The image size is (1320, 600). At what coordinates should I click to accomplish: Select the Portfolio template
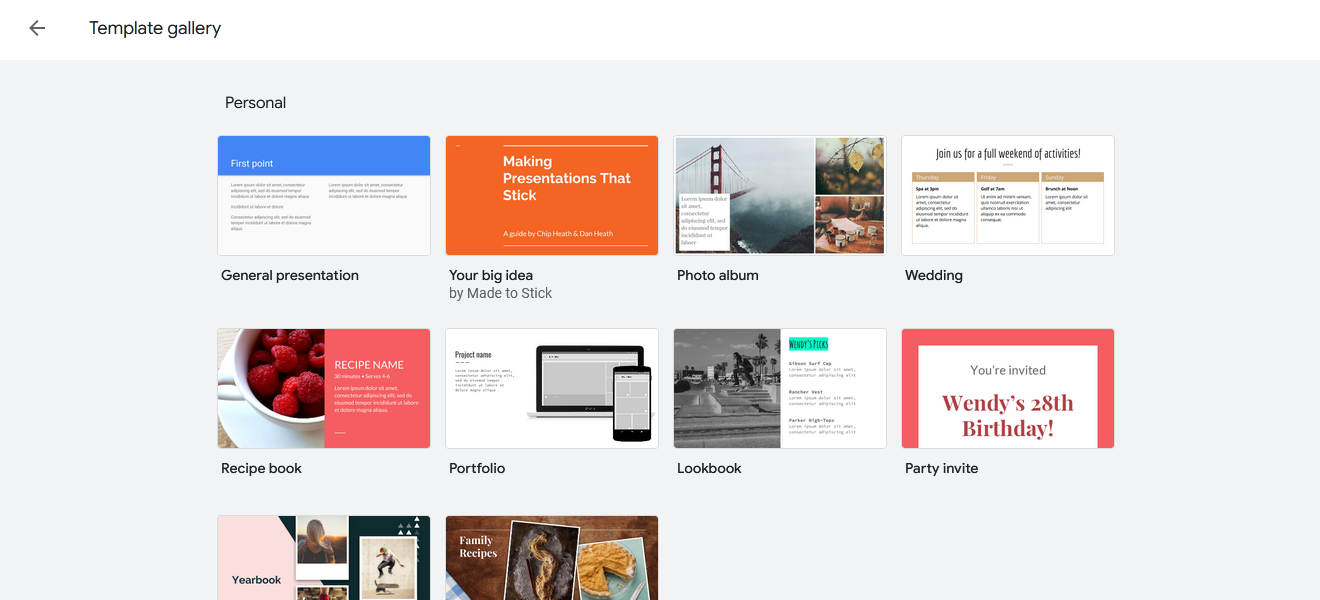click(551, 388)
